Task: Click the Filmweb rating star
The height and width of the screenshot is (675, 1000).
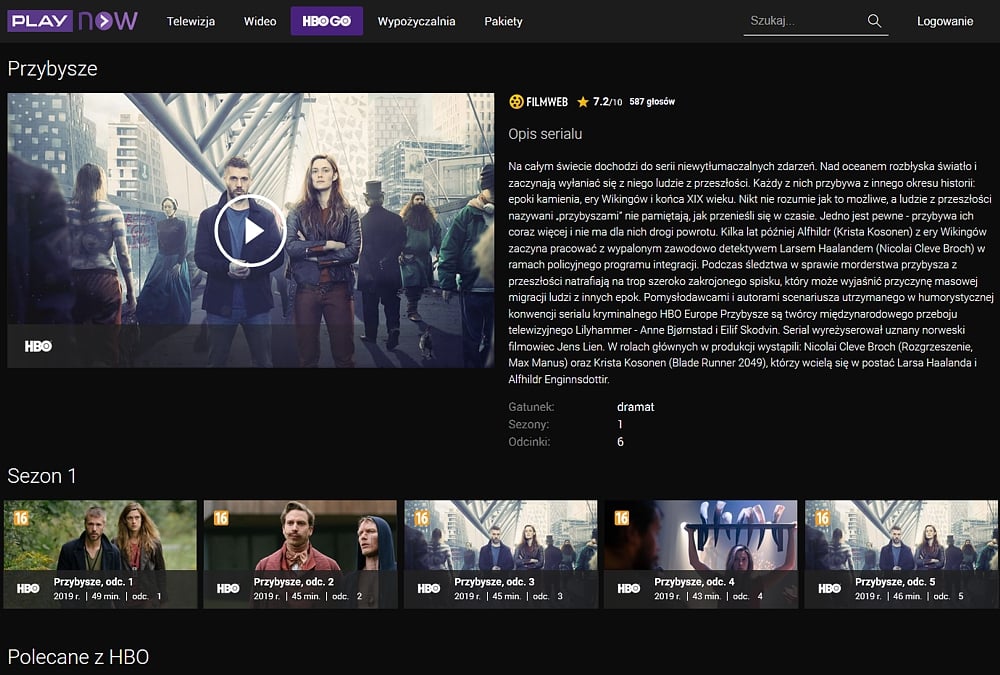Action: pos(583,102)
